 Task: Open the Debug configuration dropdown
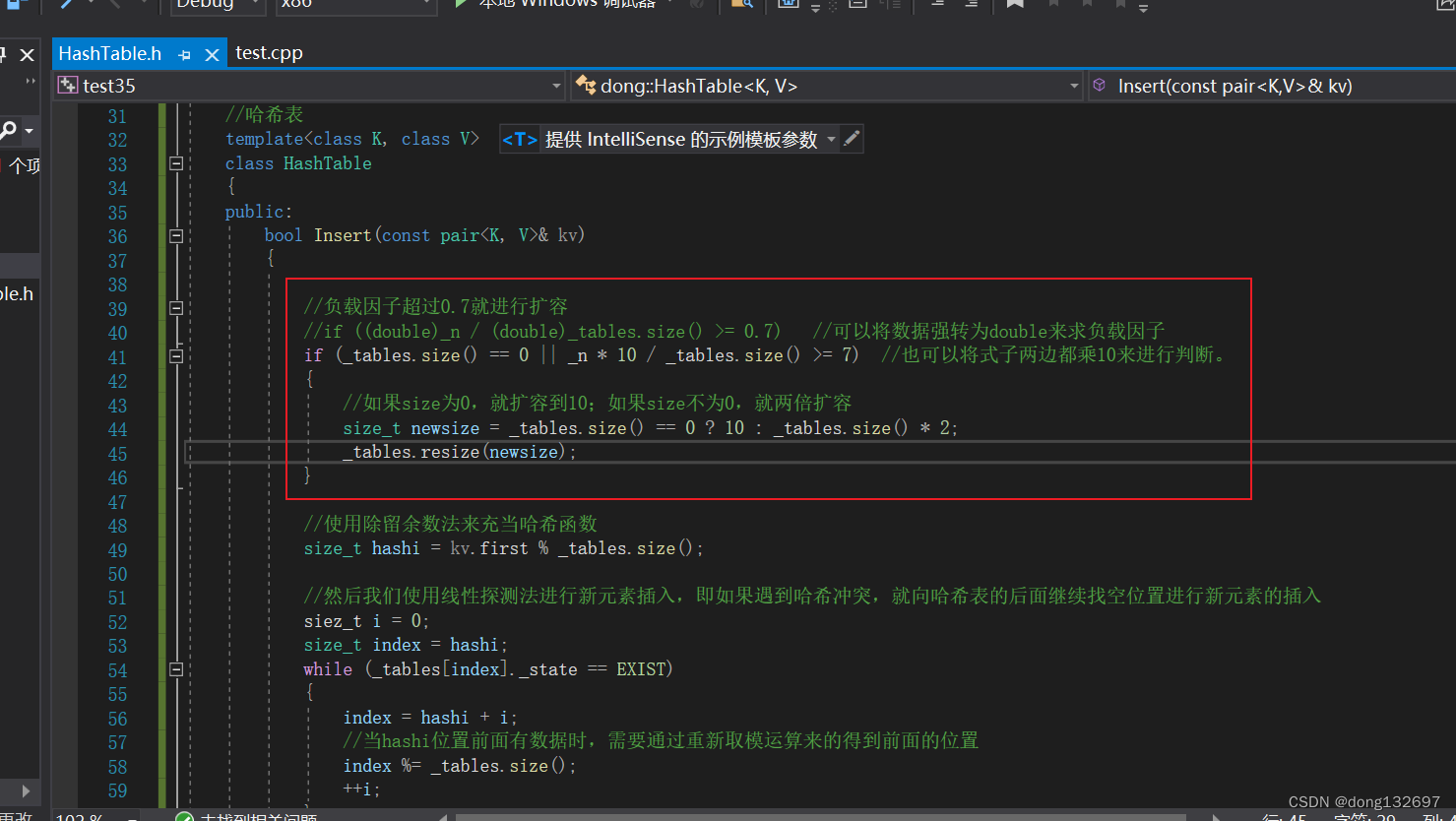click(x=219, y=5)
